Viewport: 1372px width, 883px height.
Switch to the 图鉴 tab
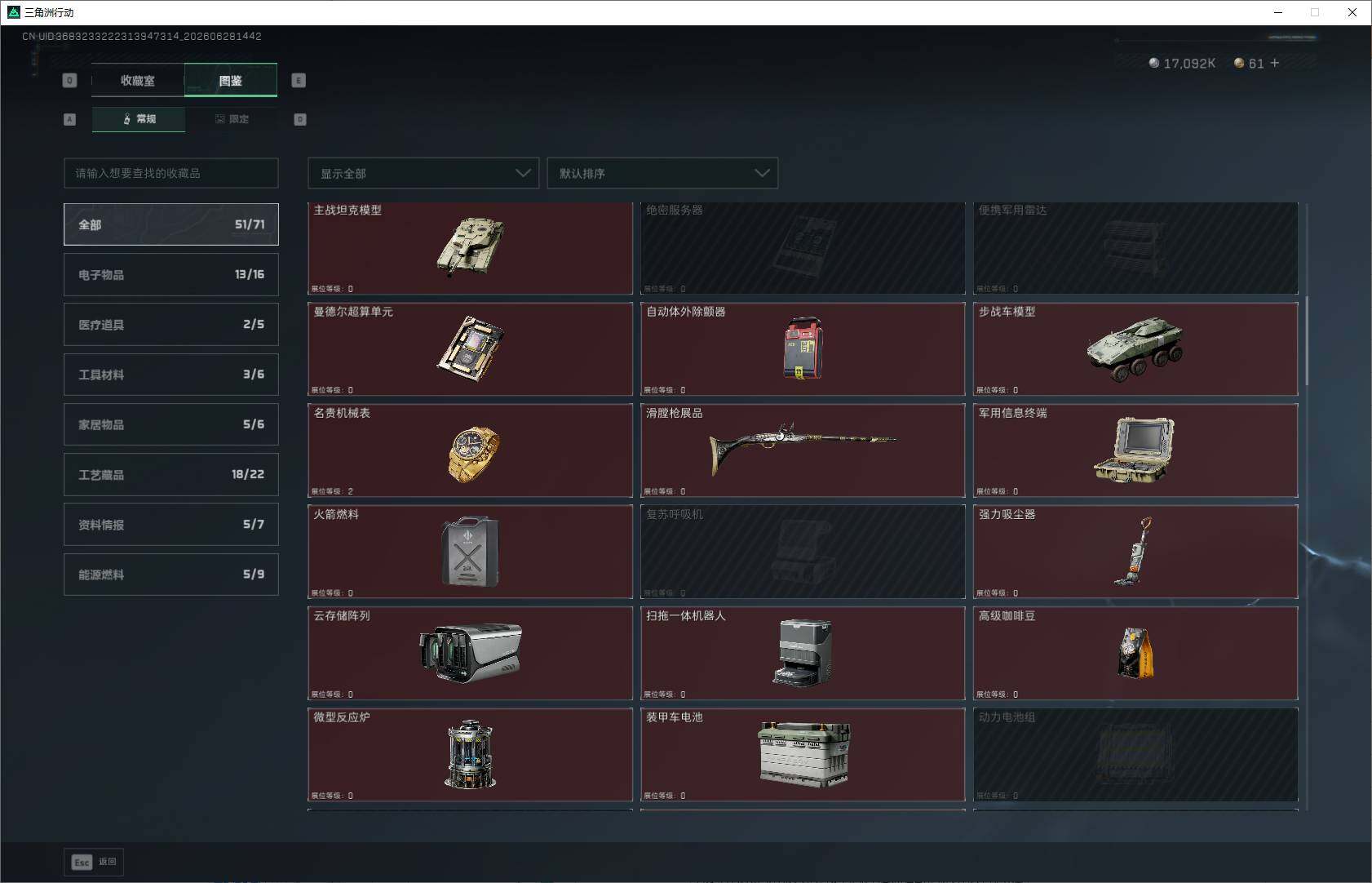click(x=231, y=80)
